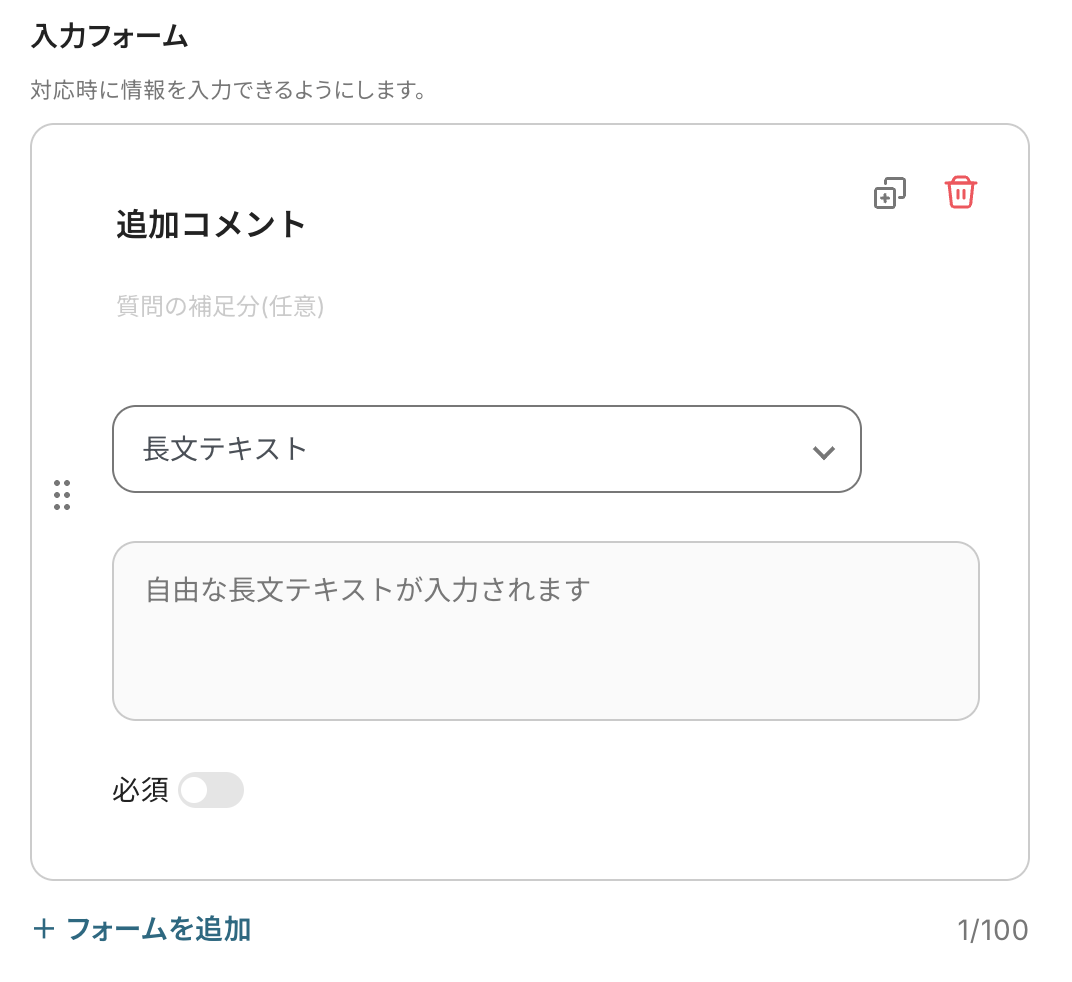The height and width of the screenshot is (982, 1072).
Task: Delete form with the red trash icon
Action: click(960, 192)
